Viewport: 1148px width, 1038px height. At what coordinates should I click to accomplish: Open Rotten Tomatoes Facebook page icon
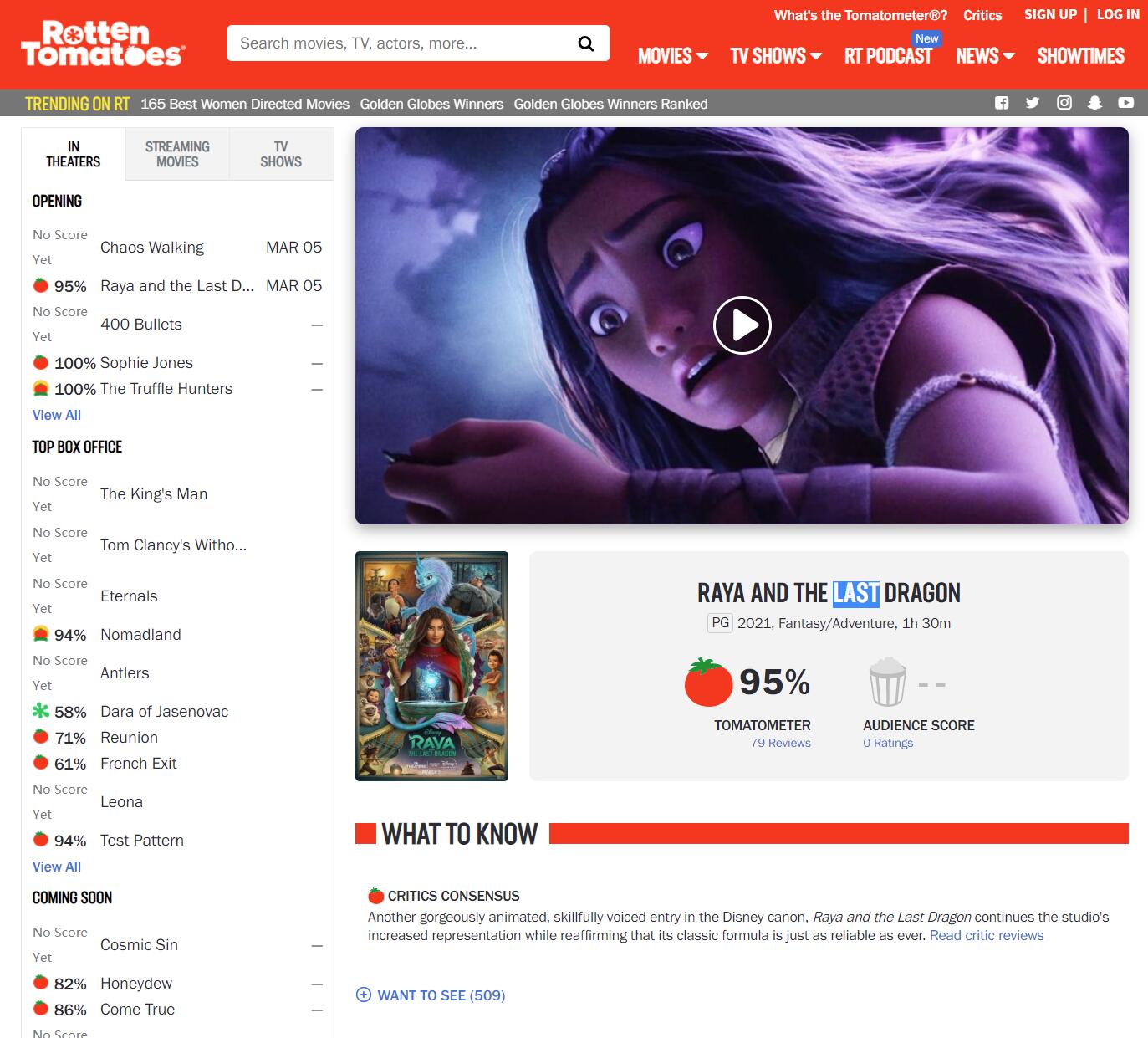pyautogui.click(x=1002, y=103)
